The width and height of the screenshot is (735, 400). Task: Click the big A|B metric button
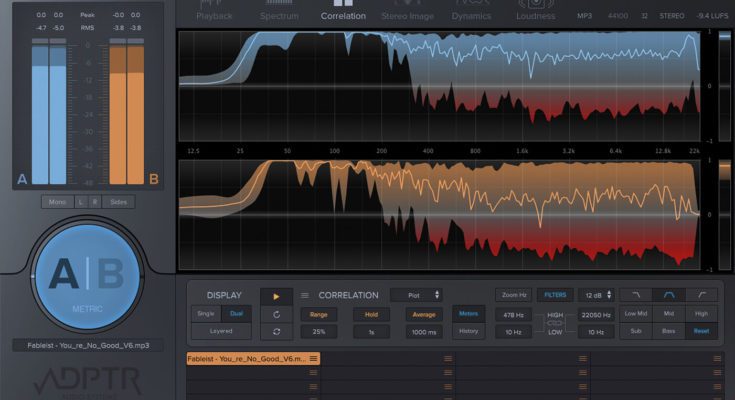[x=86, y=273]
